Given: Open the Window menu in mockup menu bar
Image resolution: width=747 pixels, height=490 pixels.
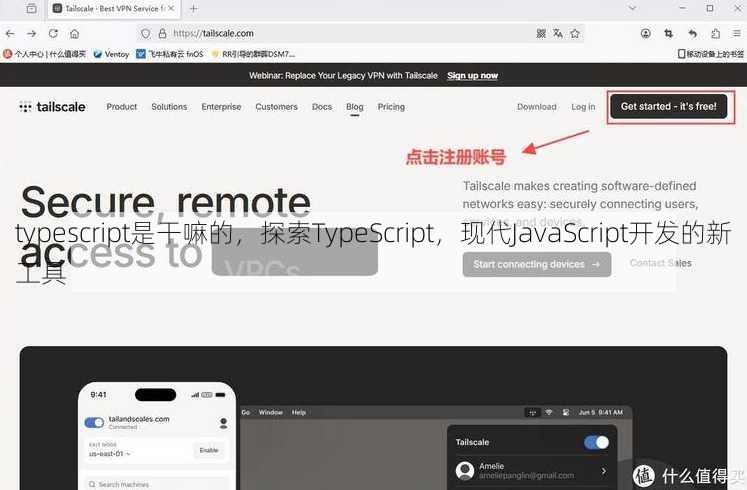Looking at the screenshot, I should click(271, 412).
